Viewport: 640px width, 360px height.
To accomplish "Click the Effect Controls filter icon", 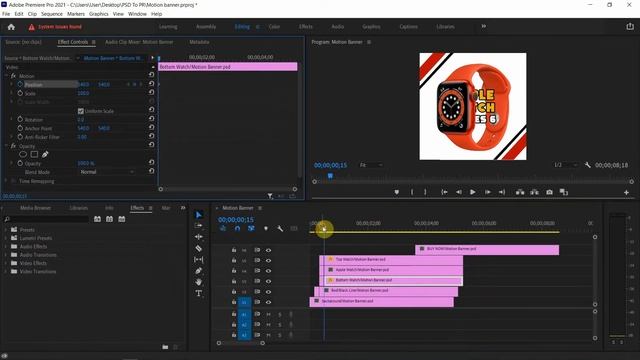I will coord(270,196).
